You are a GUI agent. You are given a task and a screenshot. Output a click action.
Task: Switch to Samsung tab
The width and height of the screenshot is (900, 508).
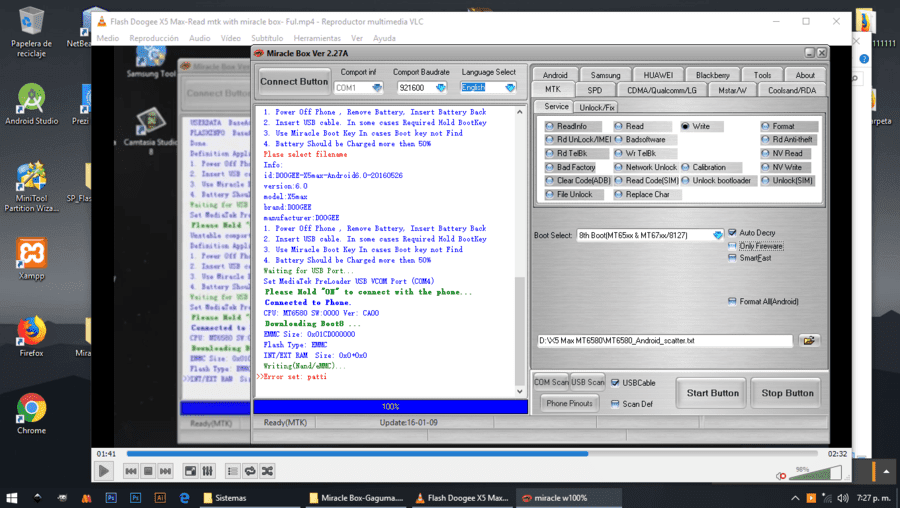click(606, 75)
